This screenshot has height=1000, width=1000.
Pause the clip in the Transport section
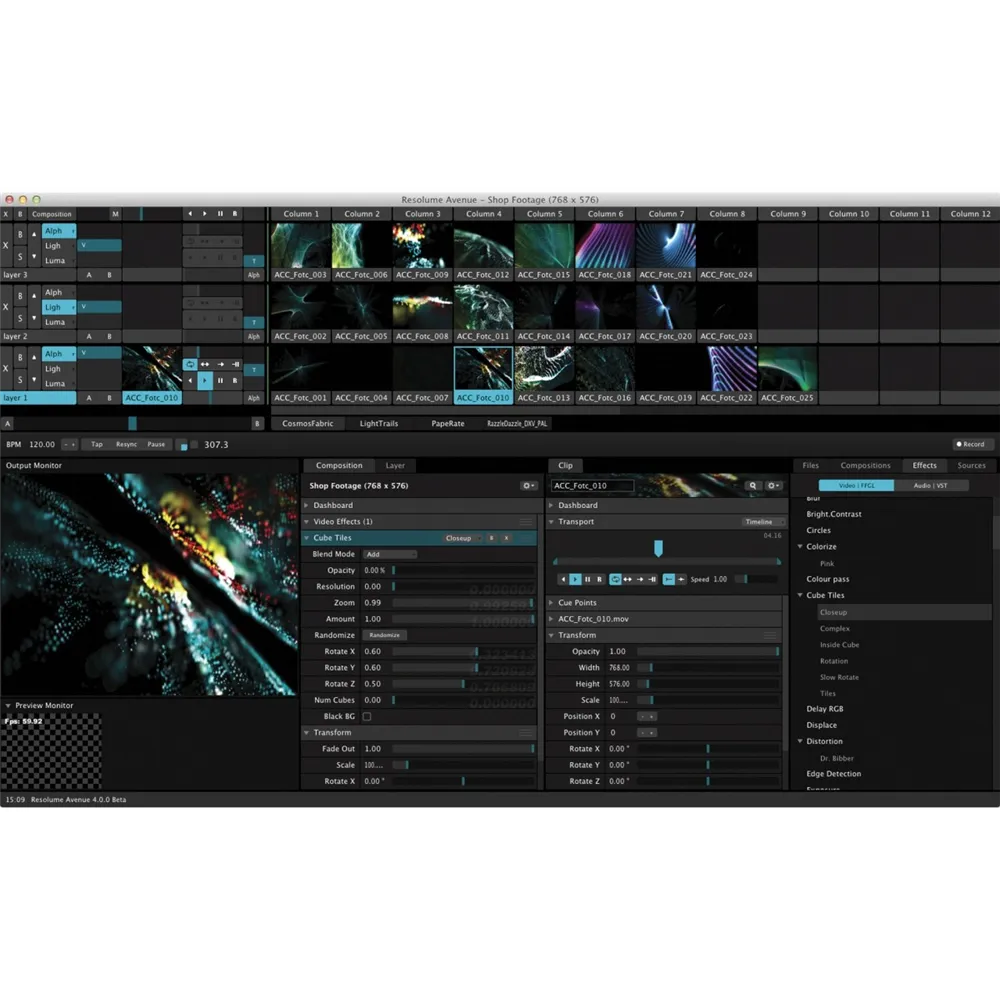[x=587, y=579]
